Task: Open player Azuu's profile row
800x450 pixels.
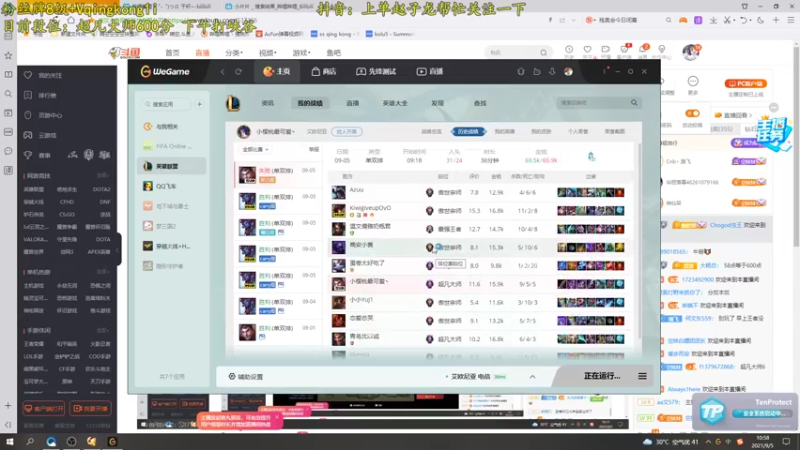Action: (482, 192)
